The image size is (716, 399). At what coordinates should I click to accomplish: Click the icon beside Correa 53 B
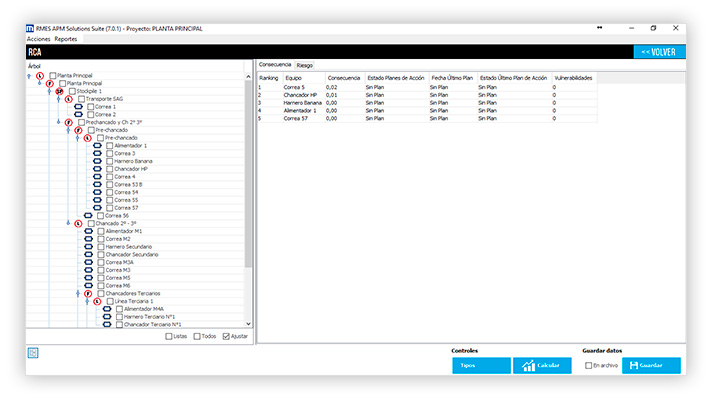97,184
